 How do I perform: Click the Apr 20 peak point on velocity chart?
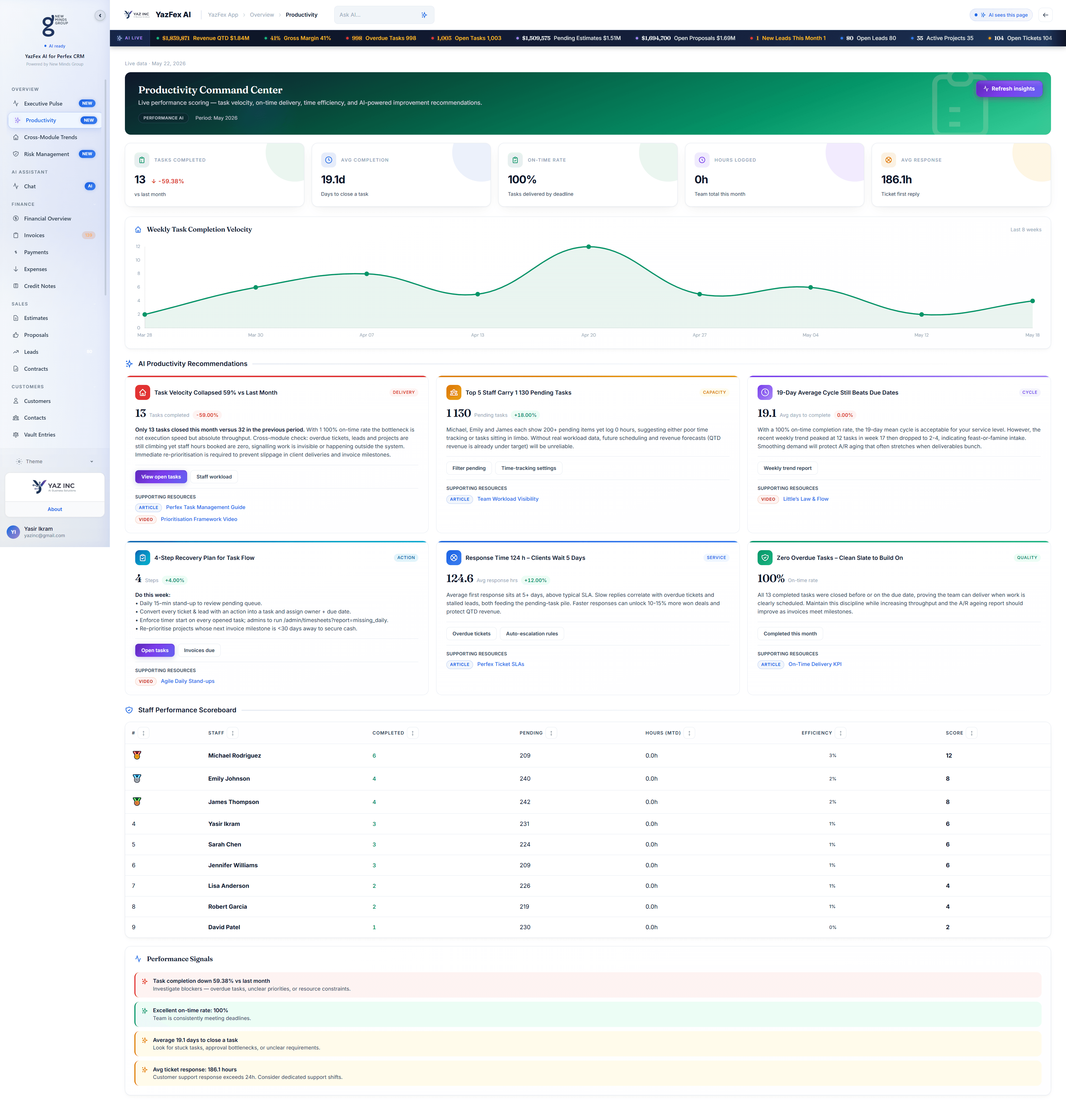pyautogui.click(x=589, y=247)
